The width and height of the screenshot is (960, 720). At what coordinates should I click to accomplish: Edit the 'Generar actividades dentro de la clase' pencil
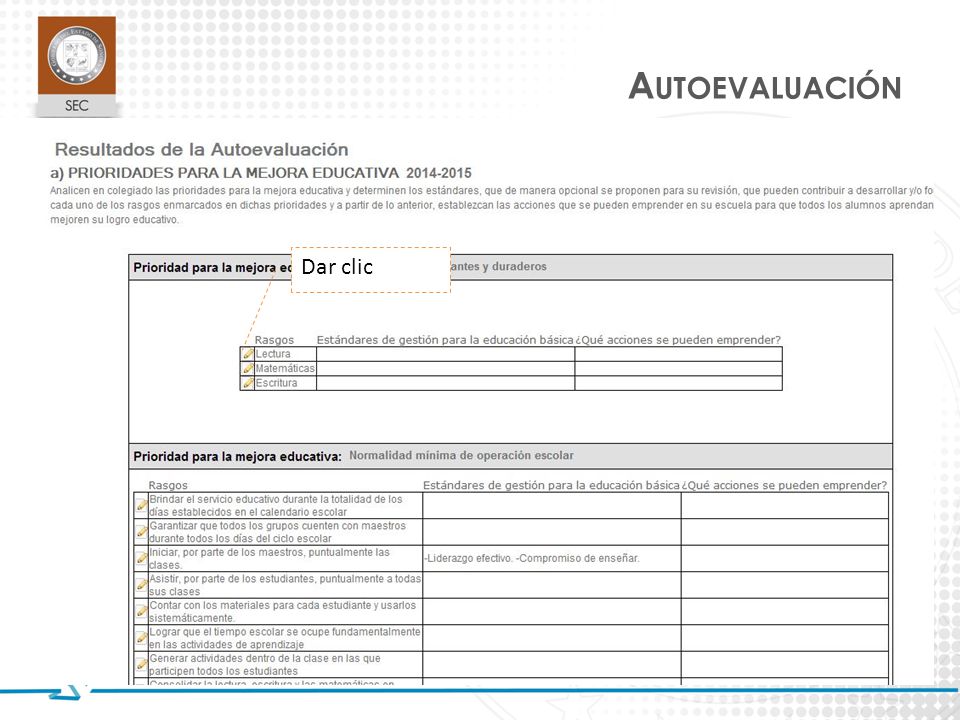tap(141, 664)
